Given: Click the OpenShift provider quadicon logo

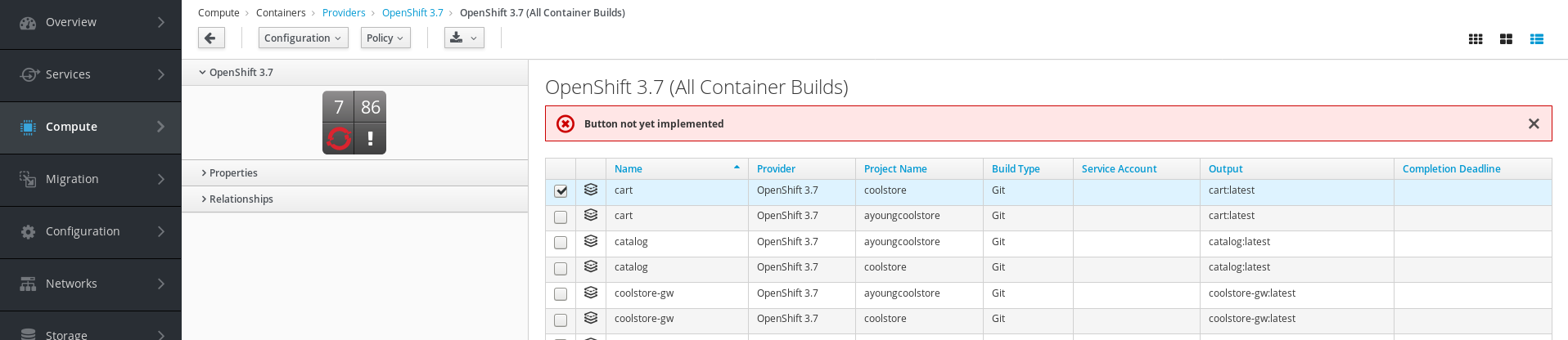Looking at the screenshot, I should pyautogui.click(x=339, y=138).
